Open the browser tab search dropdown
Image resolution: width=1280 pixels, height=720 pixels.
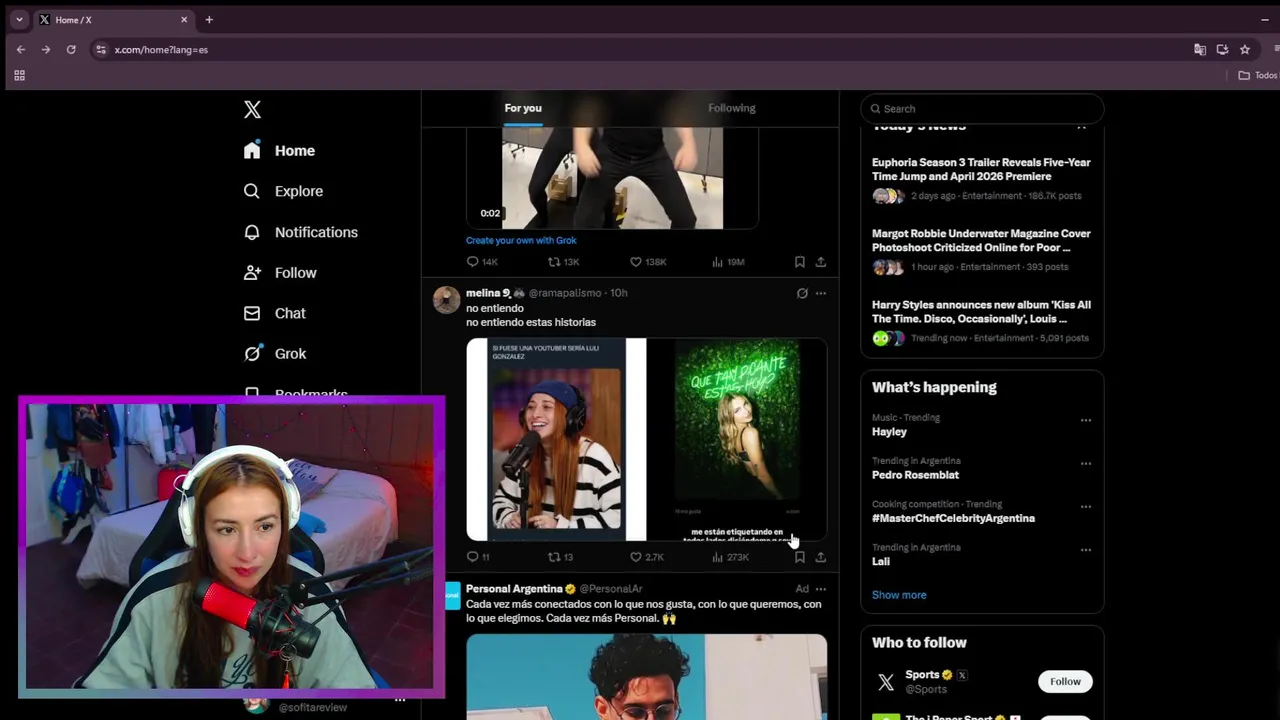18,19
